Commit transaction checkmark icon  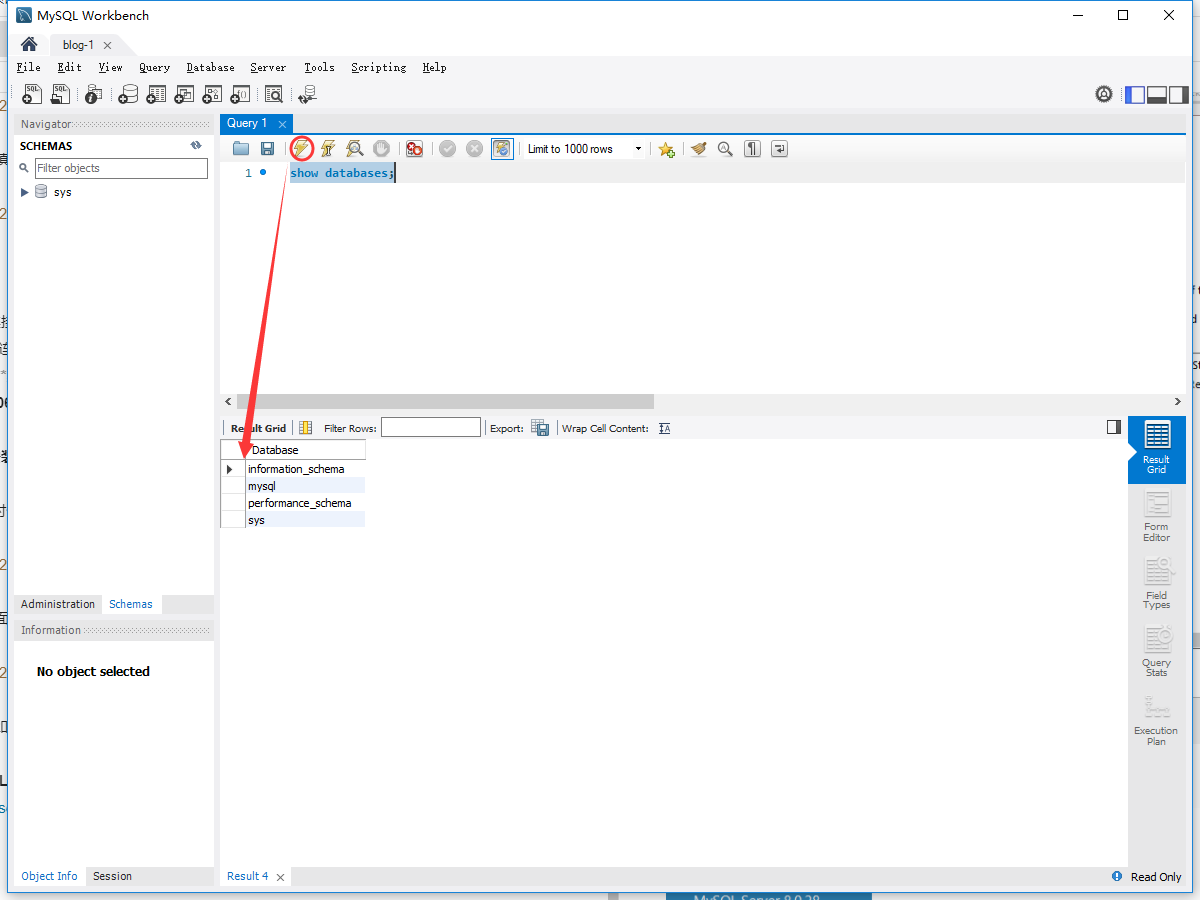[x=448, y=149]
